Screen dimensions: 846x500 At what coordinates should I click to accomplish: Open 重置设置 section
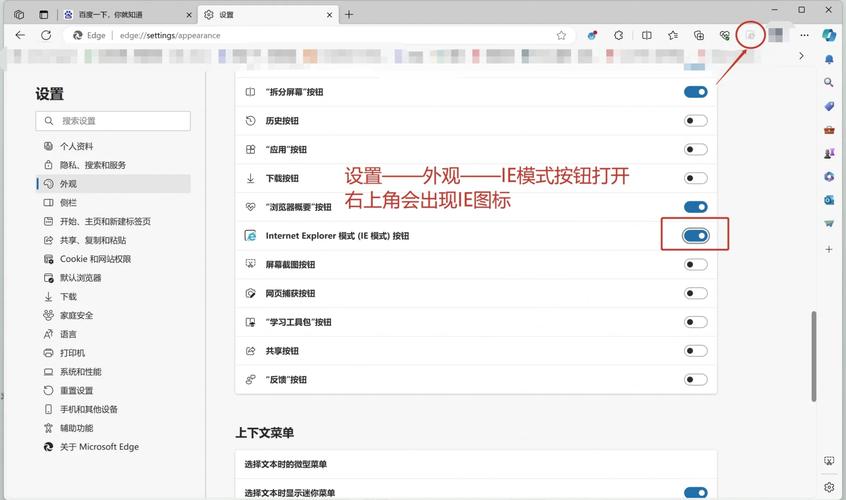coord(113,391)
